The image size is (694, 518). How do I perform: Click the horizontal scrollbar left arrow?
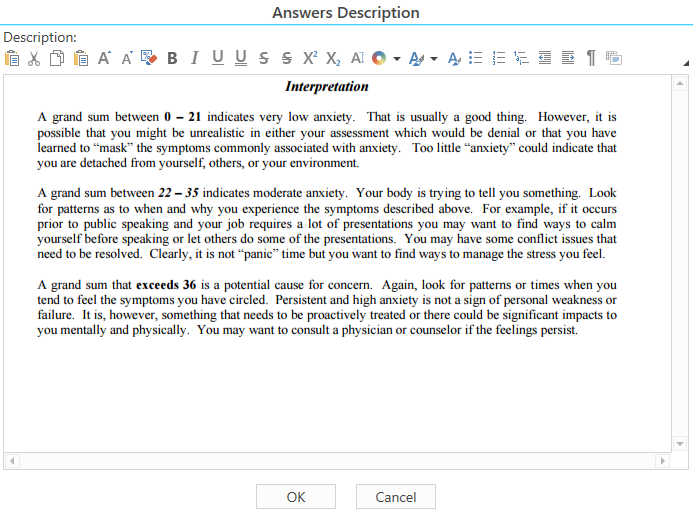click(x=12, y=461)
